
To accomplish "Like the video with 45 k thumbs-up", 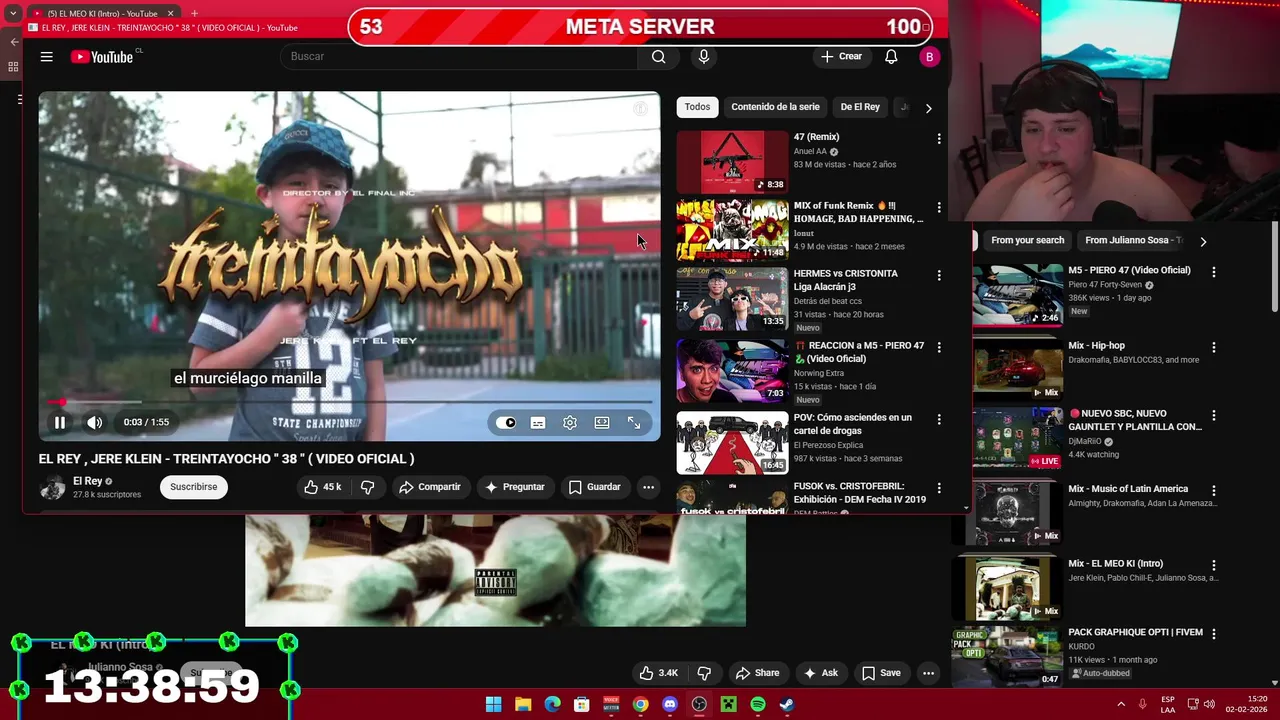I will pyautogui.click(x=323, y=487).
